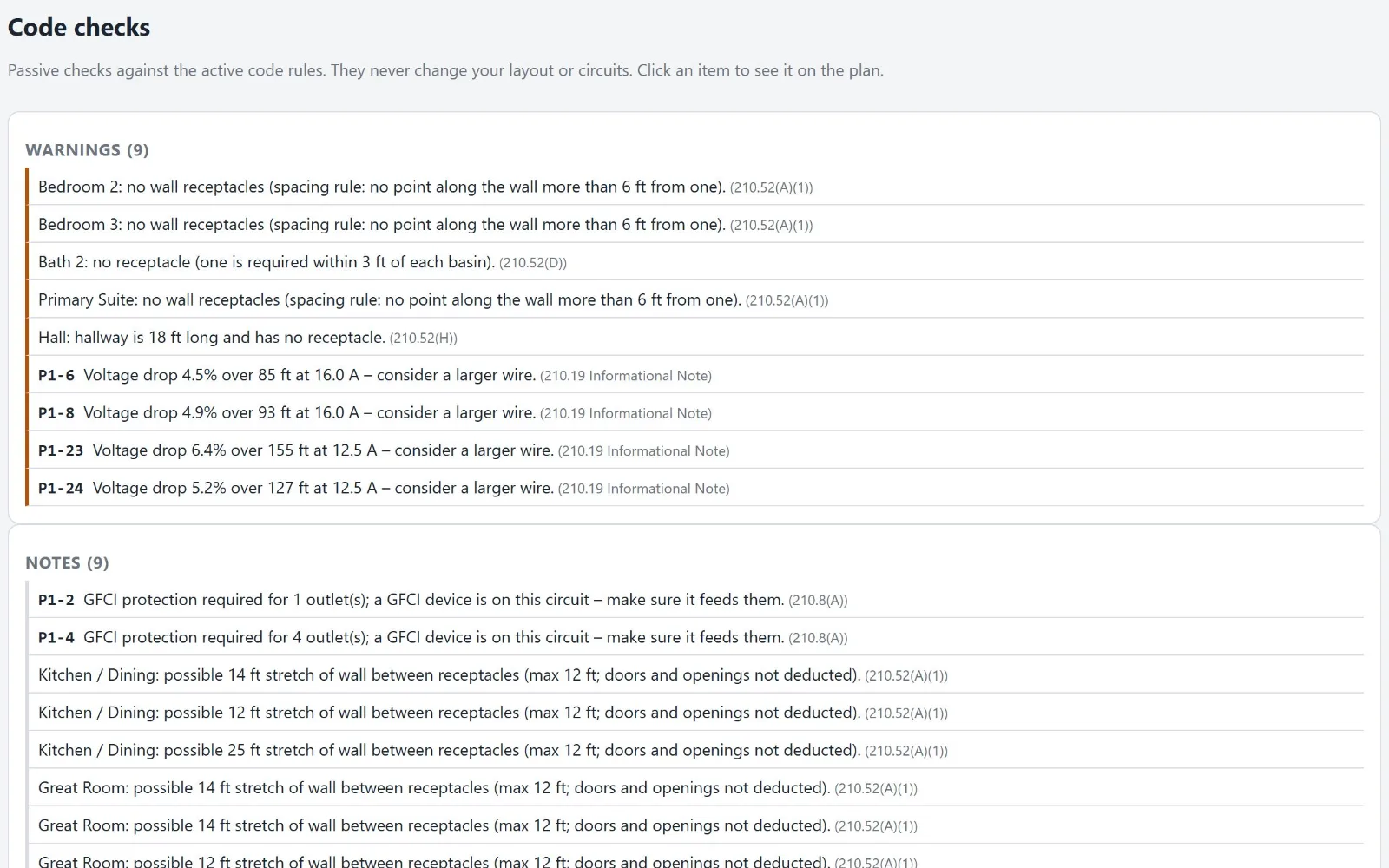This screenshot has width=1389, height=868.
Task: Click the Bath 2 no receptacle warning
Action: coord(694,261)
